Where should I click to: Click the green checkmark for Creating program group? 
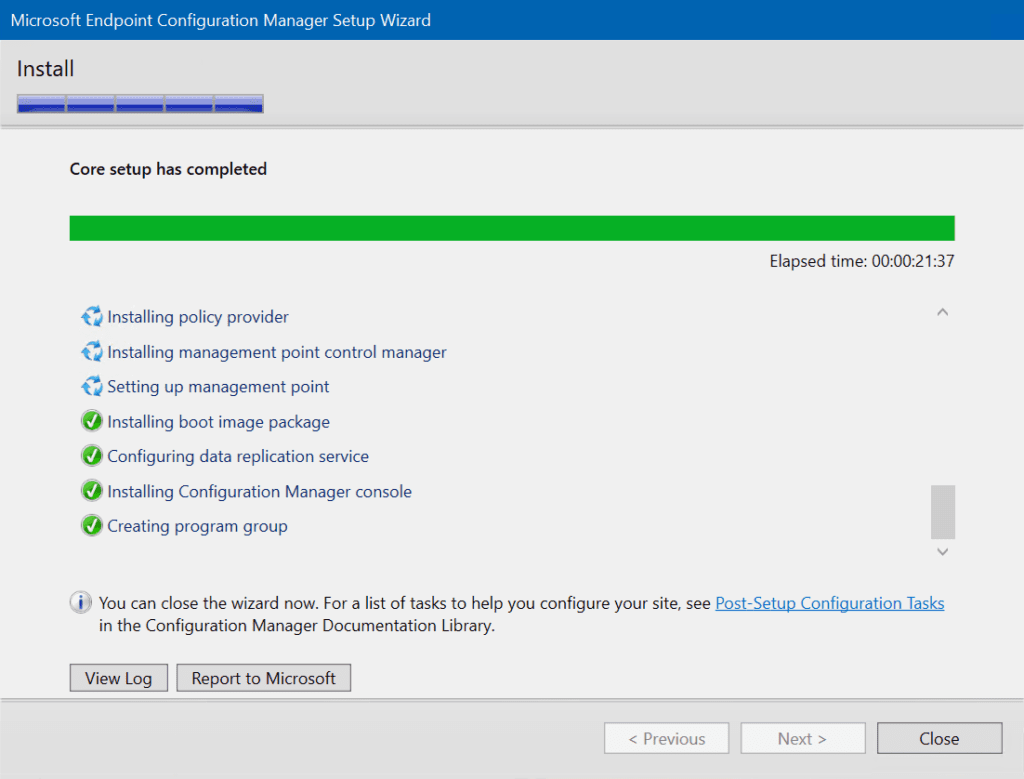point(91,526)
